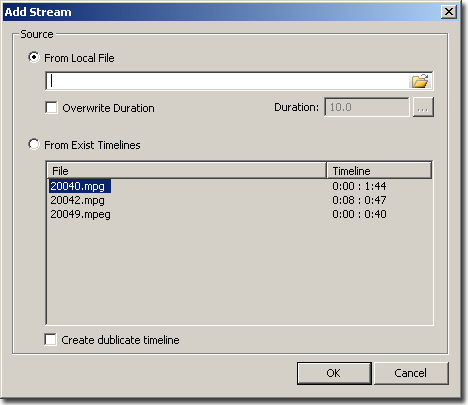Select the 20040.mpg file entry

pyautogui.click(x=80, y=186)
